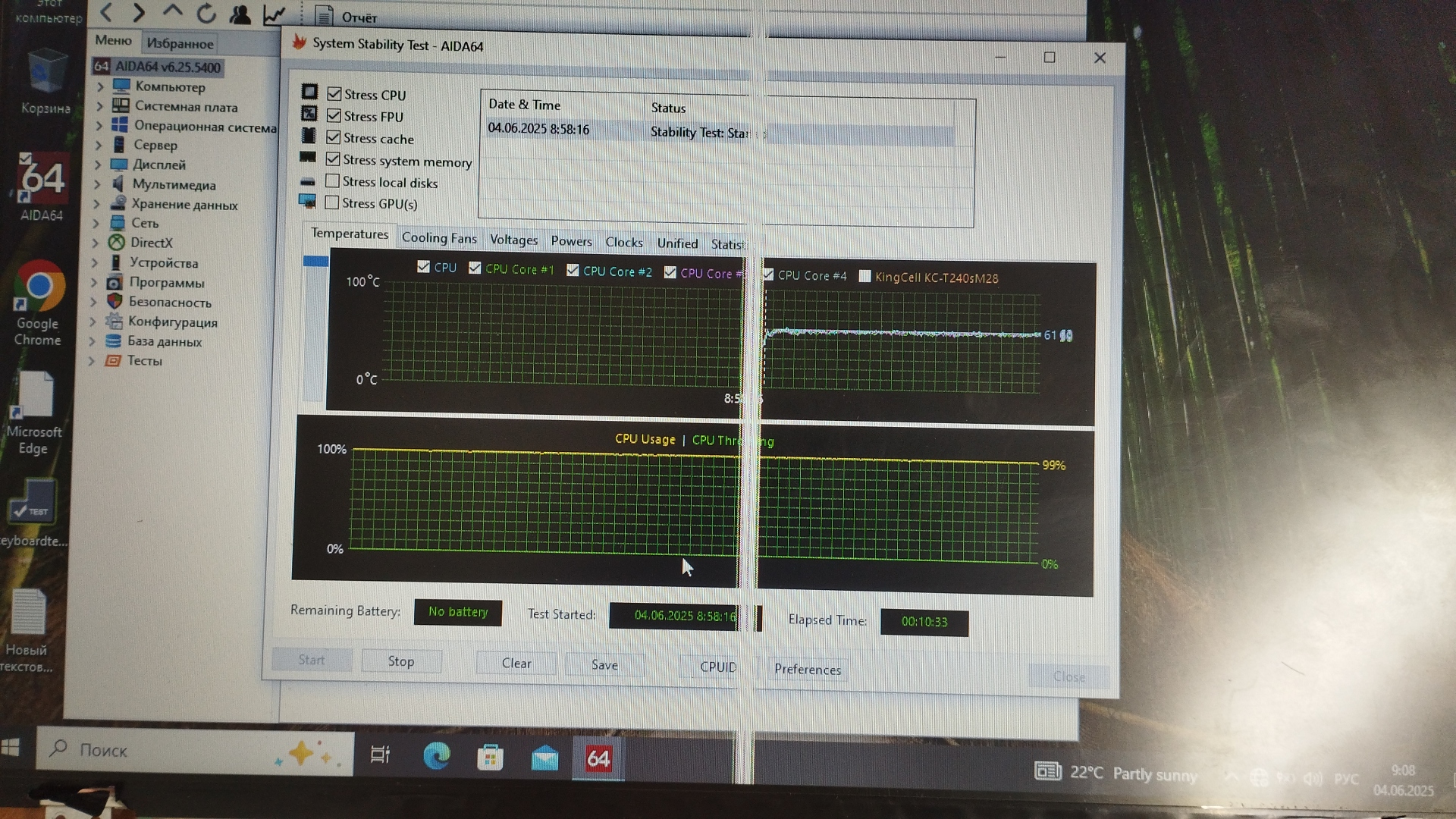
Task: Expand the Тесты tree node
Action: [92, 361]
